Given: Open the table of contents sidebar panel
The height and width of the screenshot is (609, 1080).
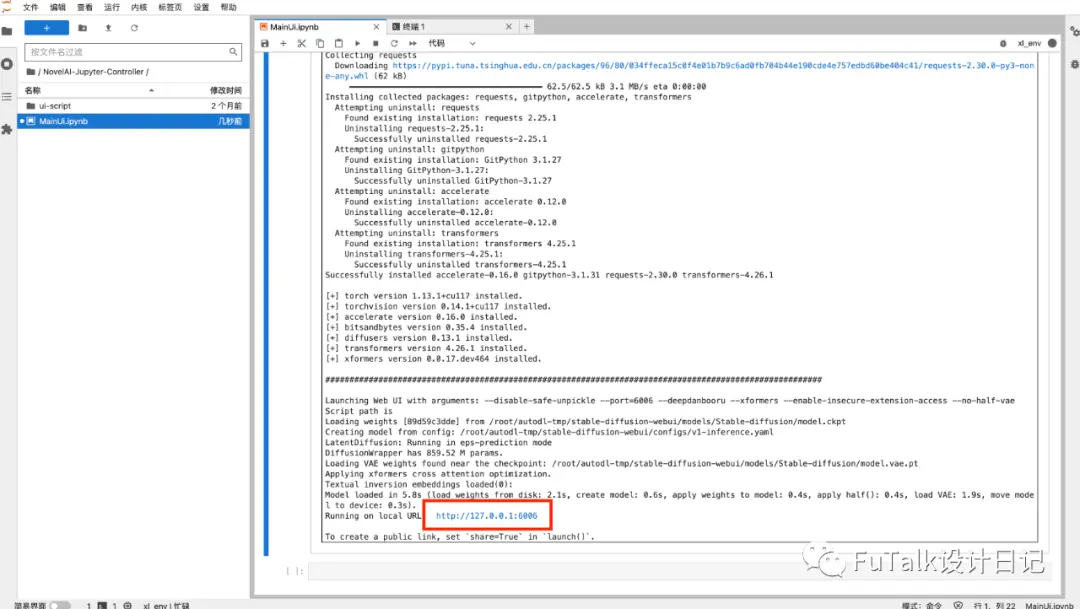Looking at the screenshot, I should click(x=7, y=97).
